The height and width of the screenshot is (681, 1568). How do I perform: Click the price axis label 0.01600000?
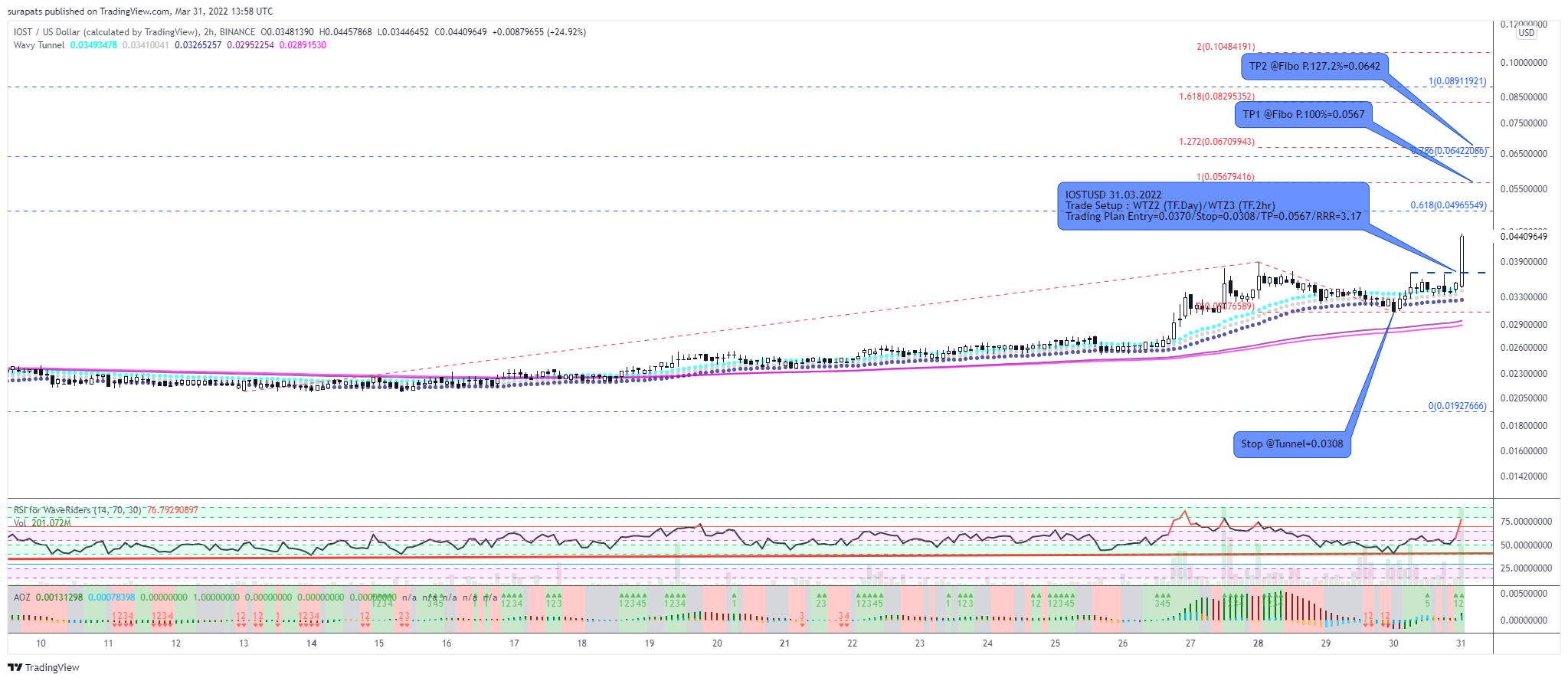pyautogui.click(x=1524, y=451)
